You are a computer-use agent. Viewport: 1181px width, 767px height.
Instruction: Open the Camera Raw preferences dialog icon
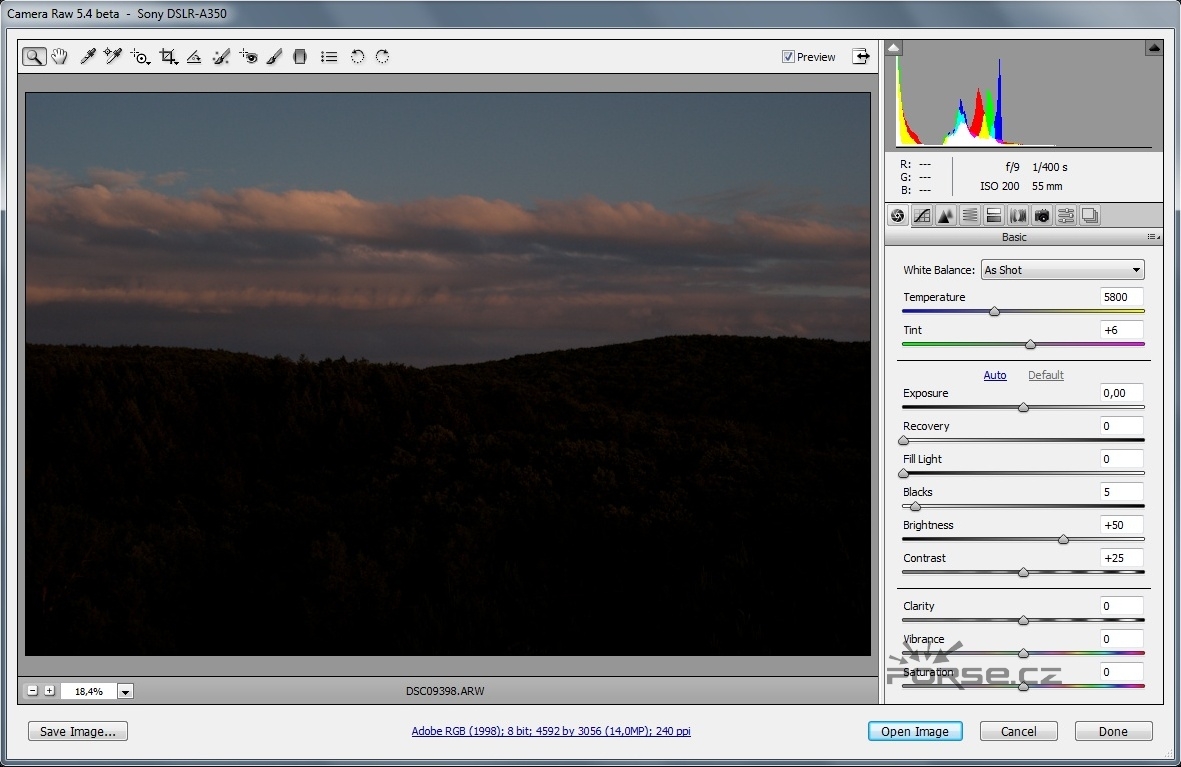click(328, 57)
